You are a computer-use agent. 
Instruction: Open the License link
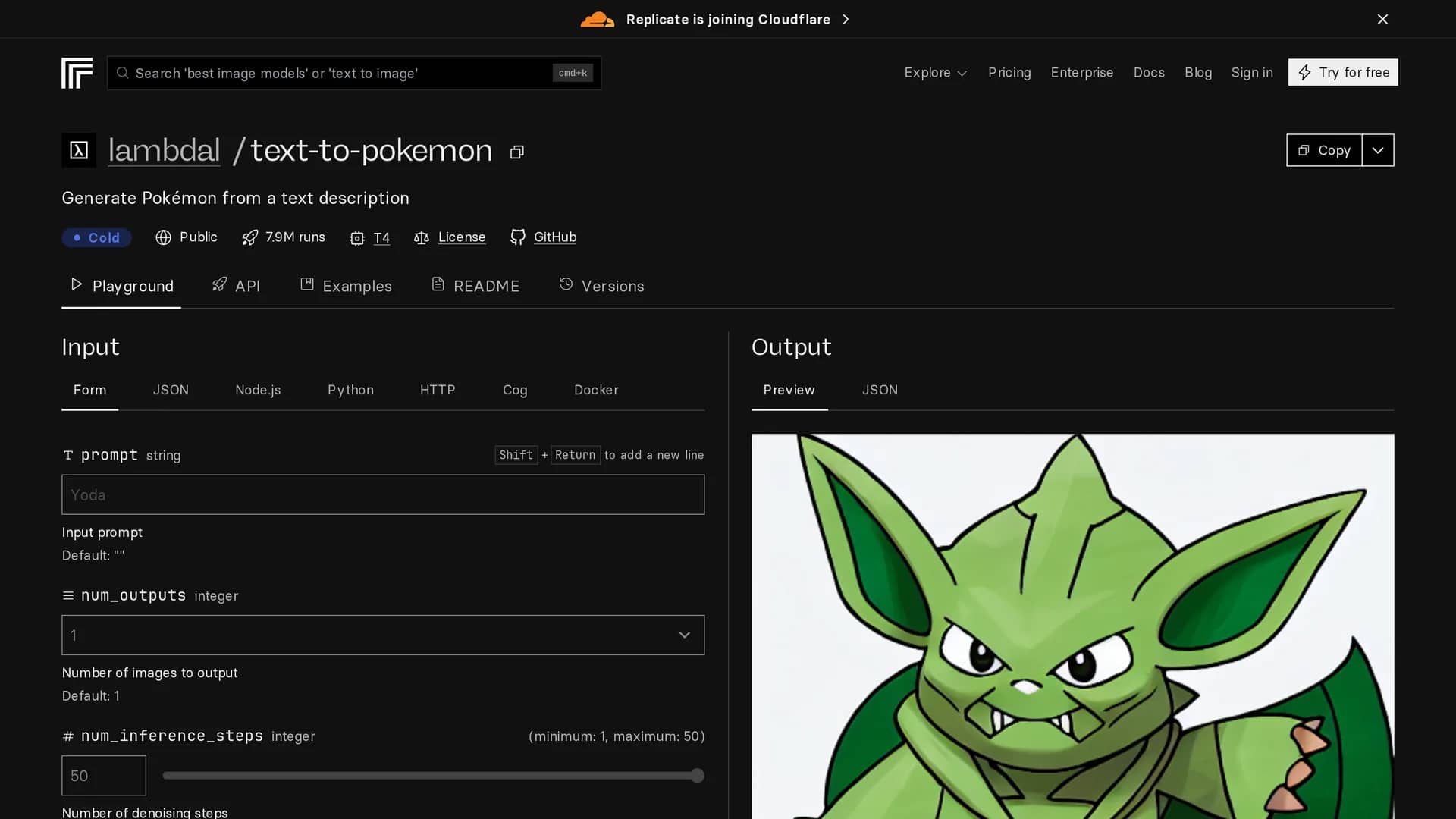[x=462, y=237]
